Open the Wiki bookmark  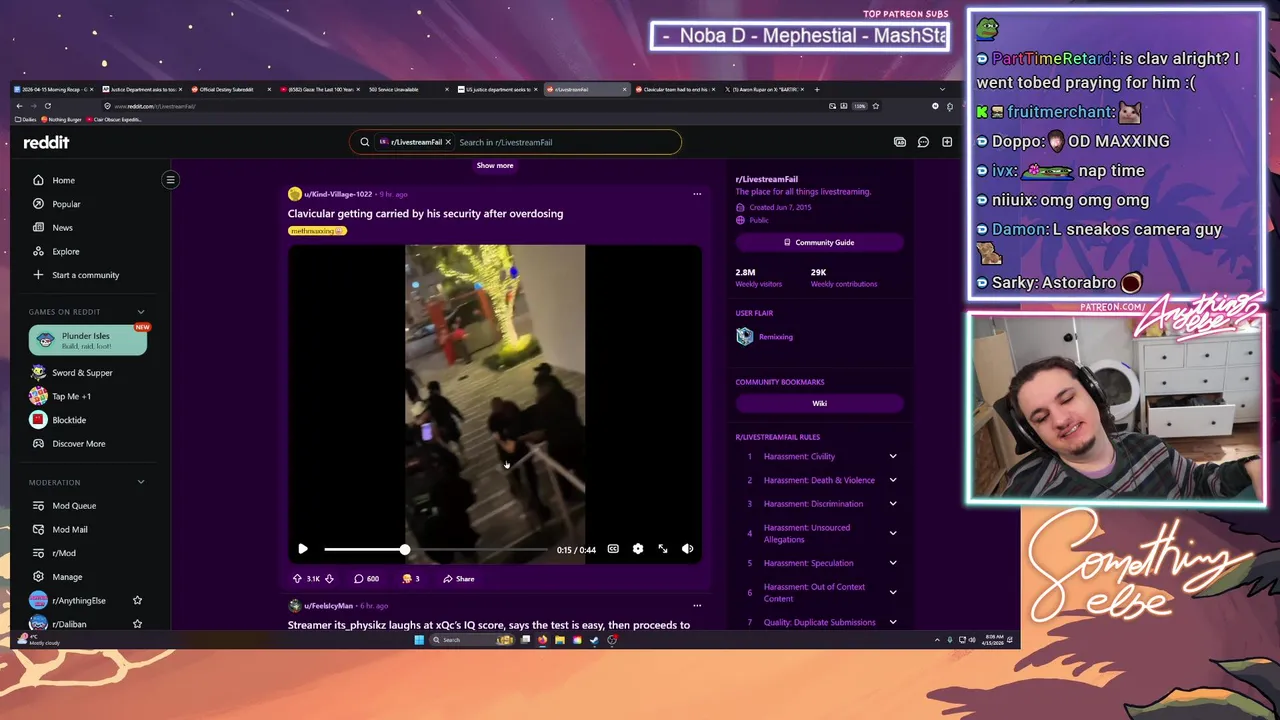click(819, 403)
